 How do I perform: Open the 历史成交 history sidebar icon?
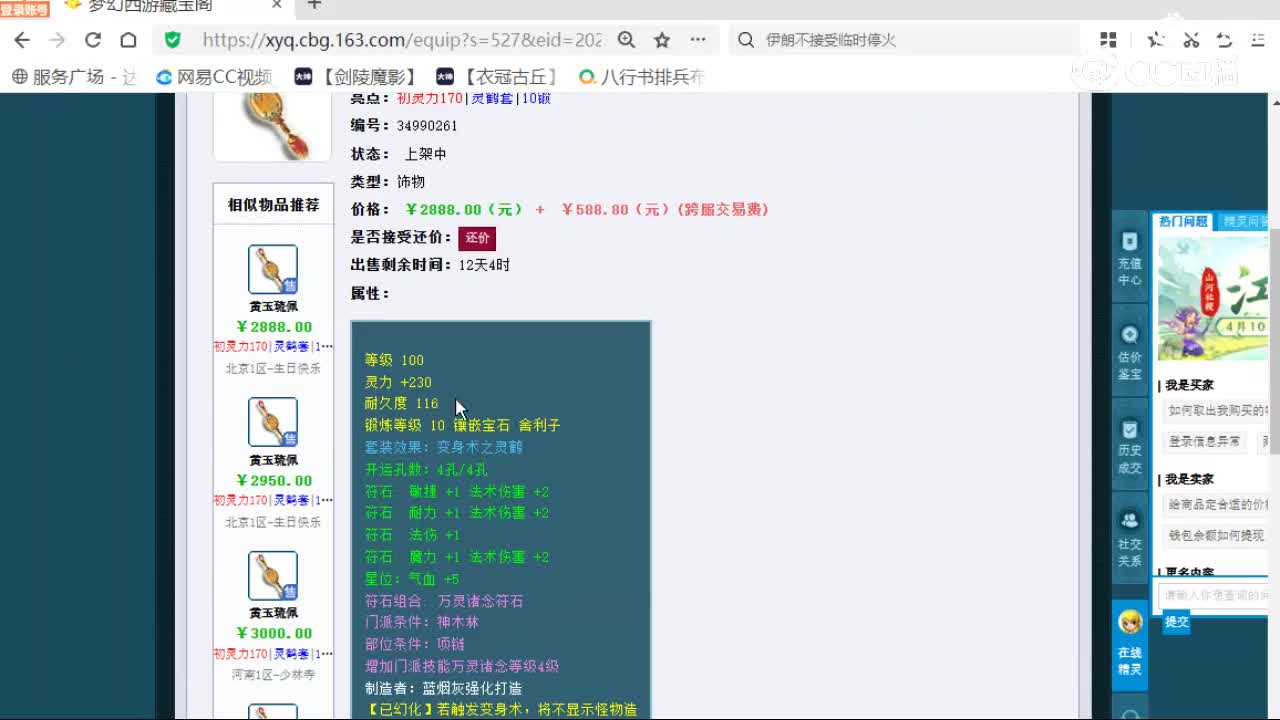1130,446
